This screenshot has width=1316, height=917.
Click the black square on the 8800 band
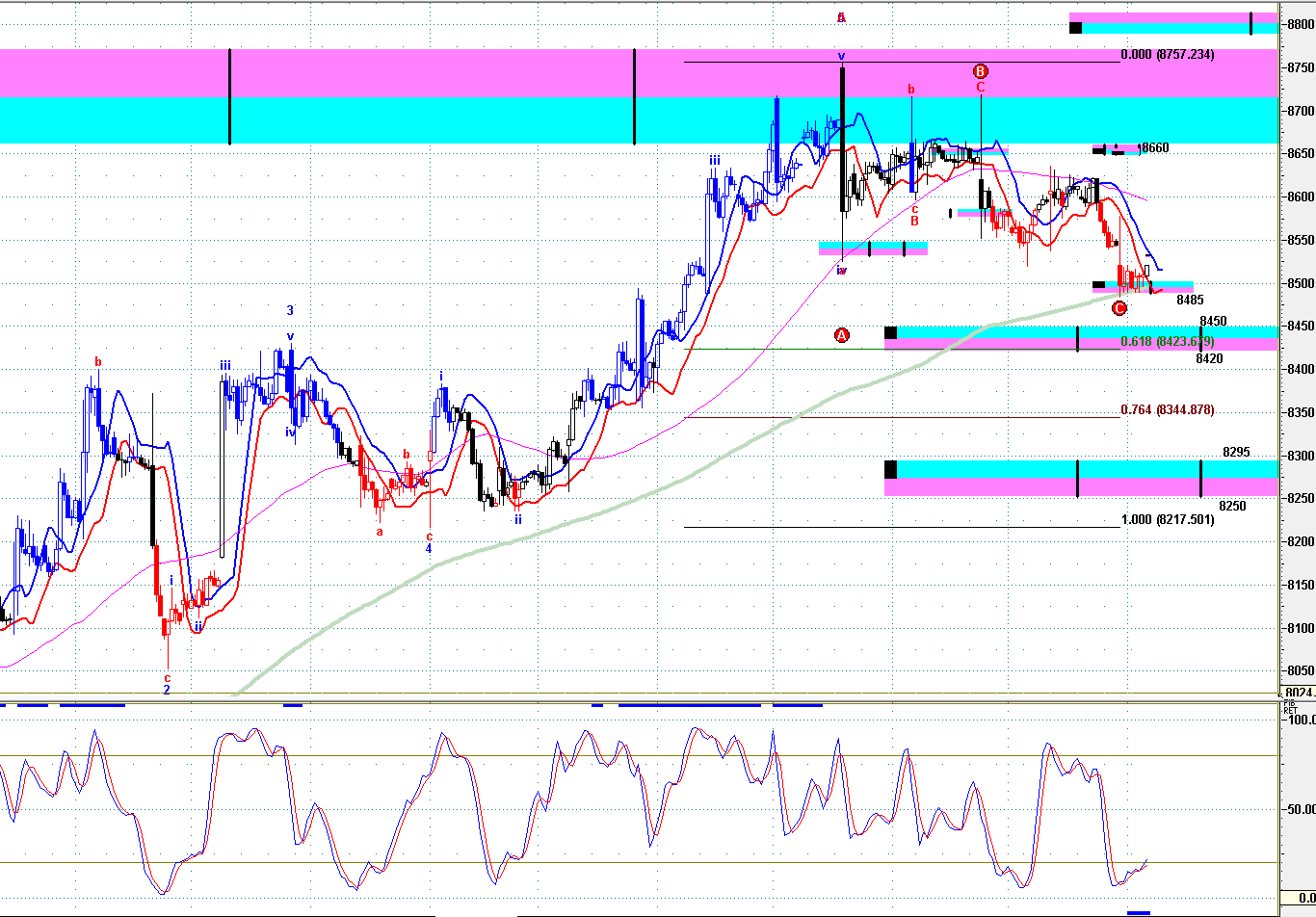[1075, 26]
